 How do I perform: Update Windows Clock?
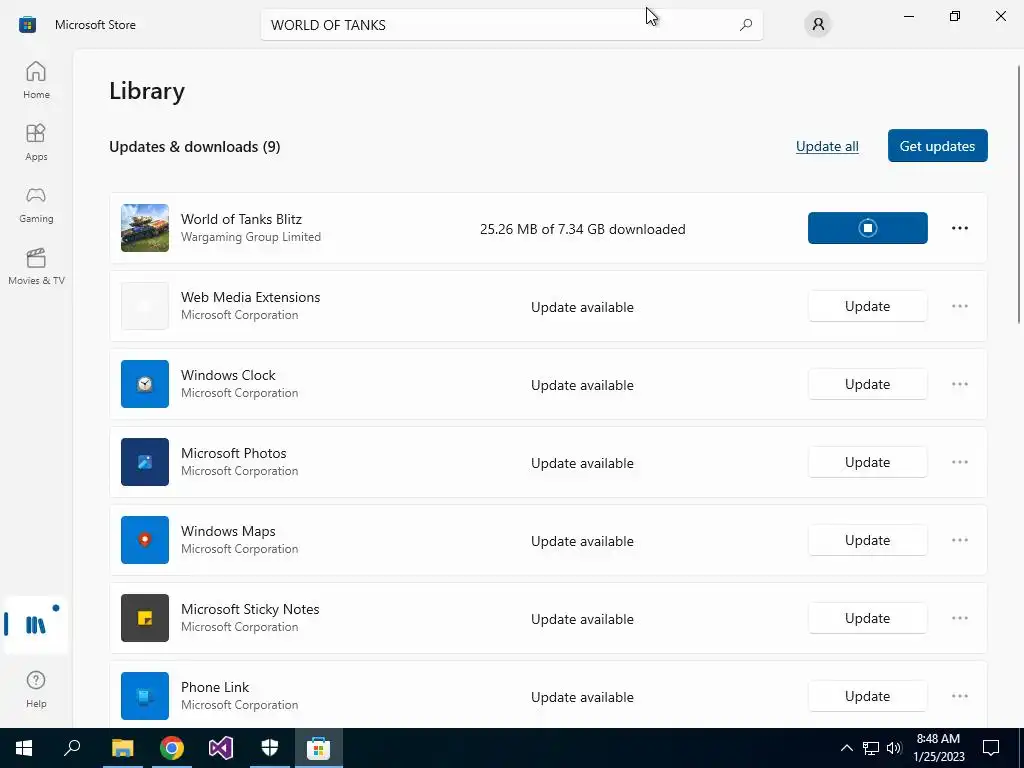pos(867,384)
